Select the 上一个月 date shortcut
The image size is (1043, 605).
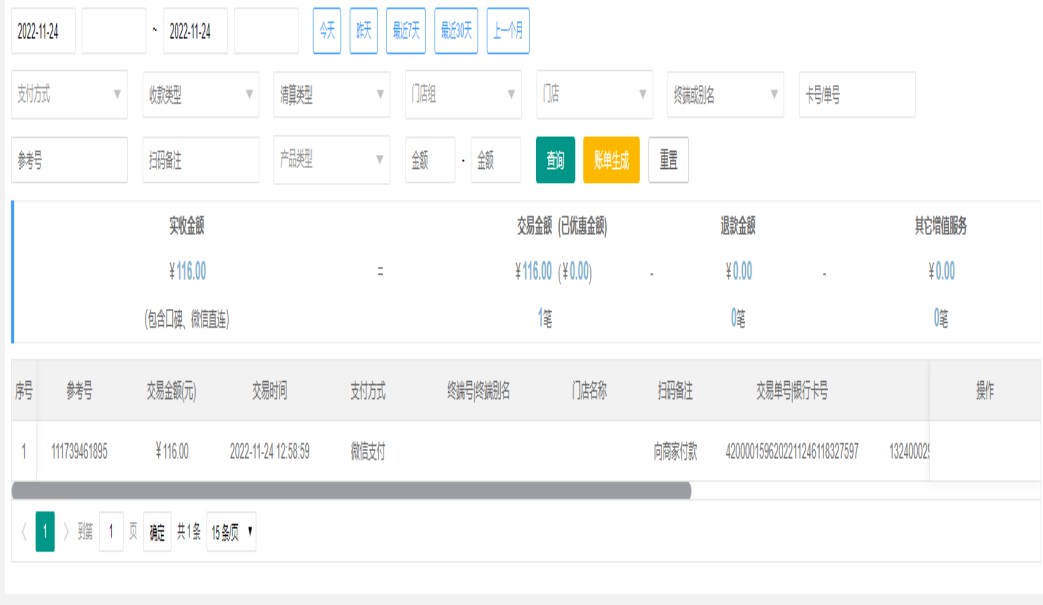(508, 31)
